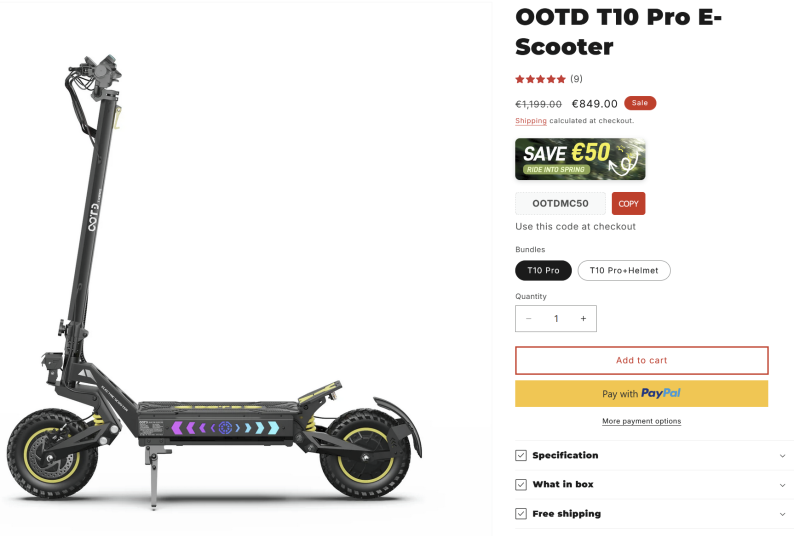Click the plus quantity icon
Image resolution: width=800 pixels, height=536 pixels.
click(x=583, y=319)
